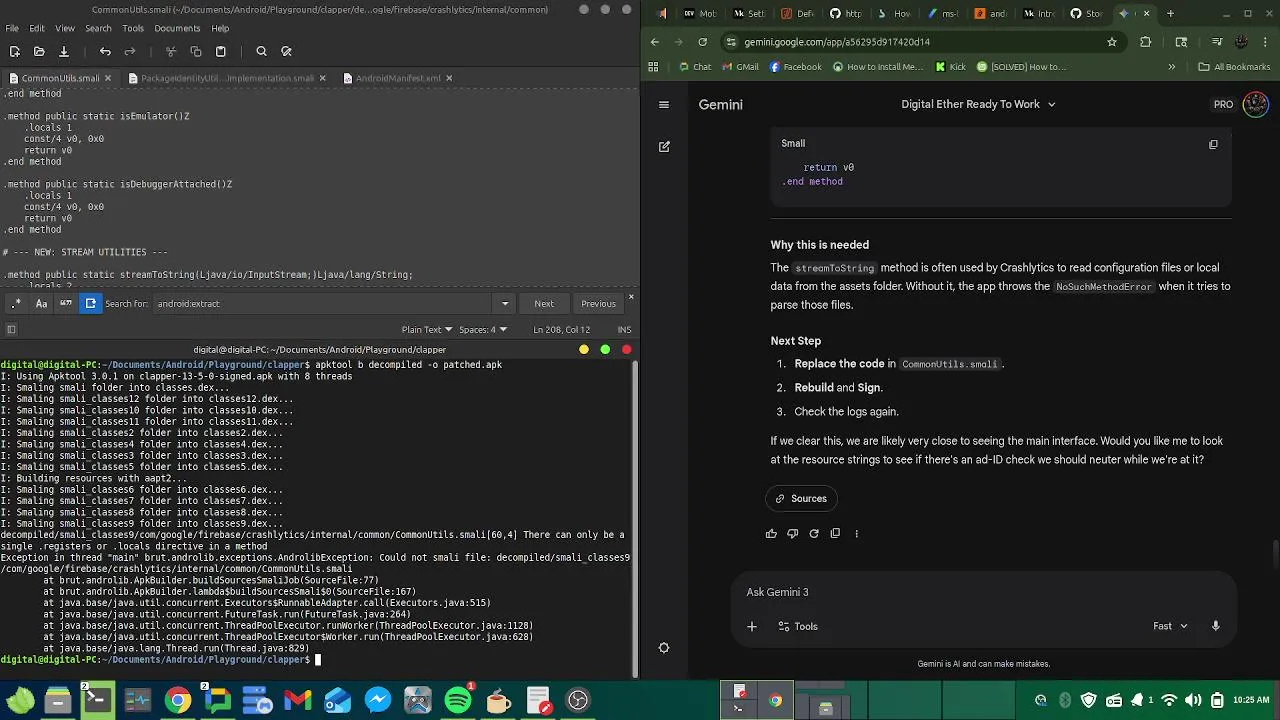1280x720 pixels.
Task: Open the Tools menu in editor
Action: [x=133, y=28]
